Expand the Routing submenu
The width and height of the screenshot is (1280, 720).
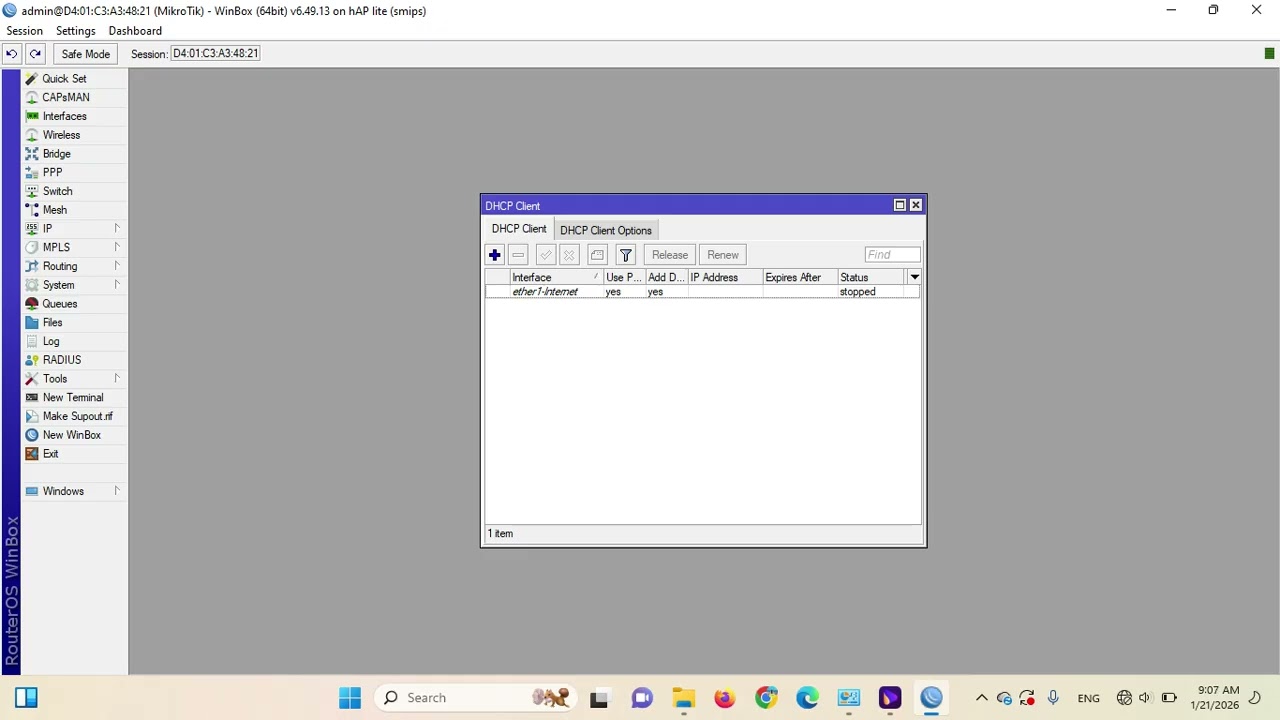[75, 266]
